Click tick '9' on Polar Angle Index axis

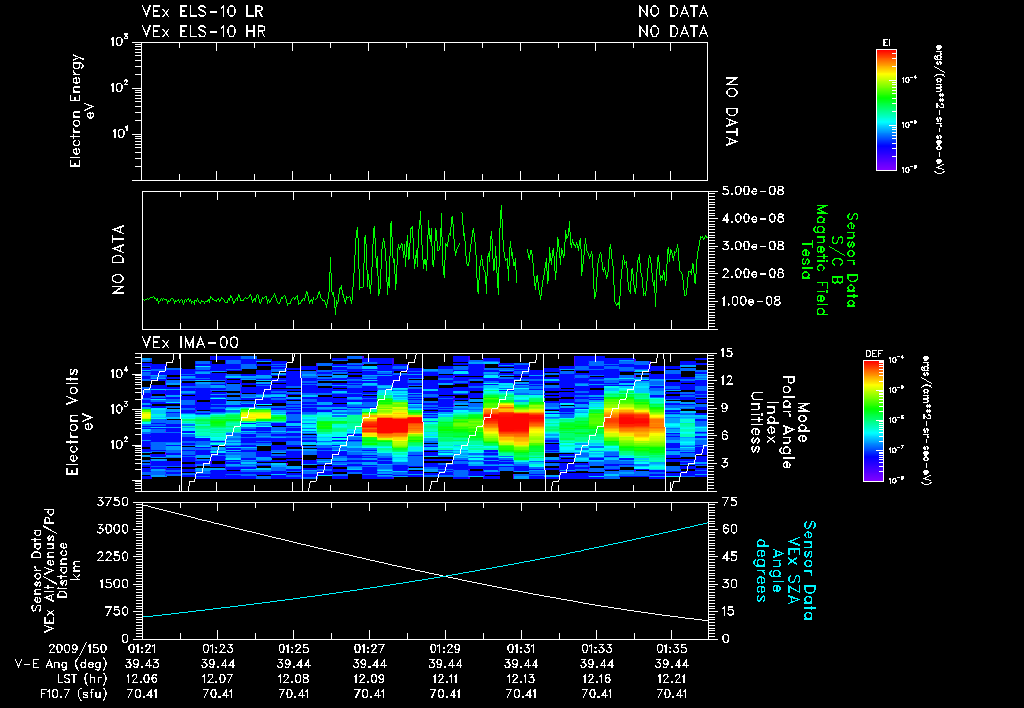pyautogui.click(x=726, y=408)
